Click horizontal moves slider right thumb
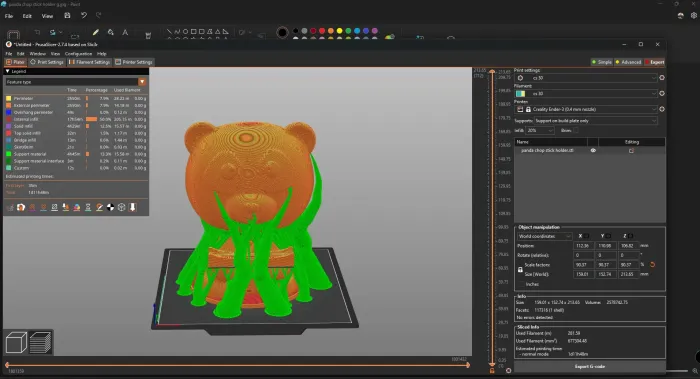The height and width of the screenshot is (379, 700). pyautogui.click(x=468, y=365)
